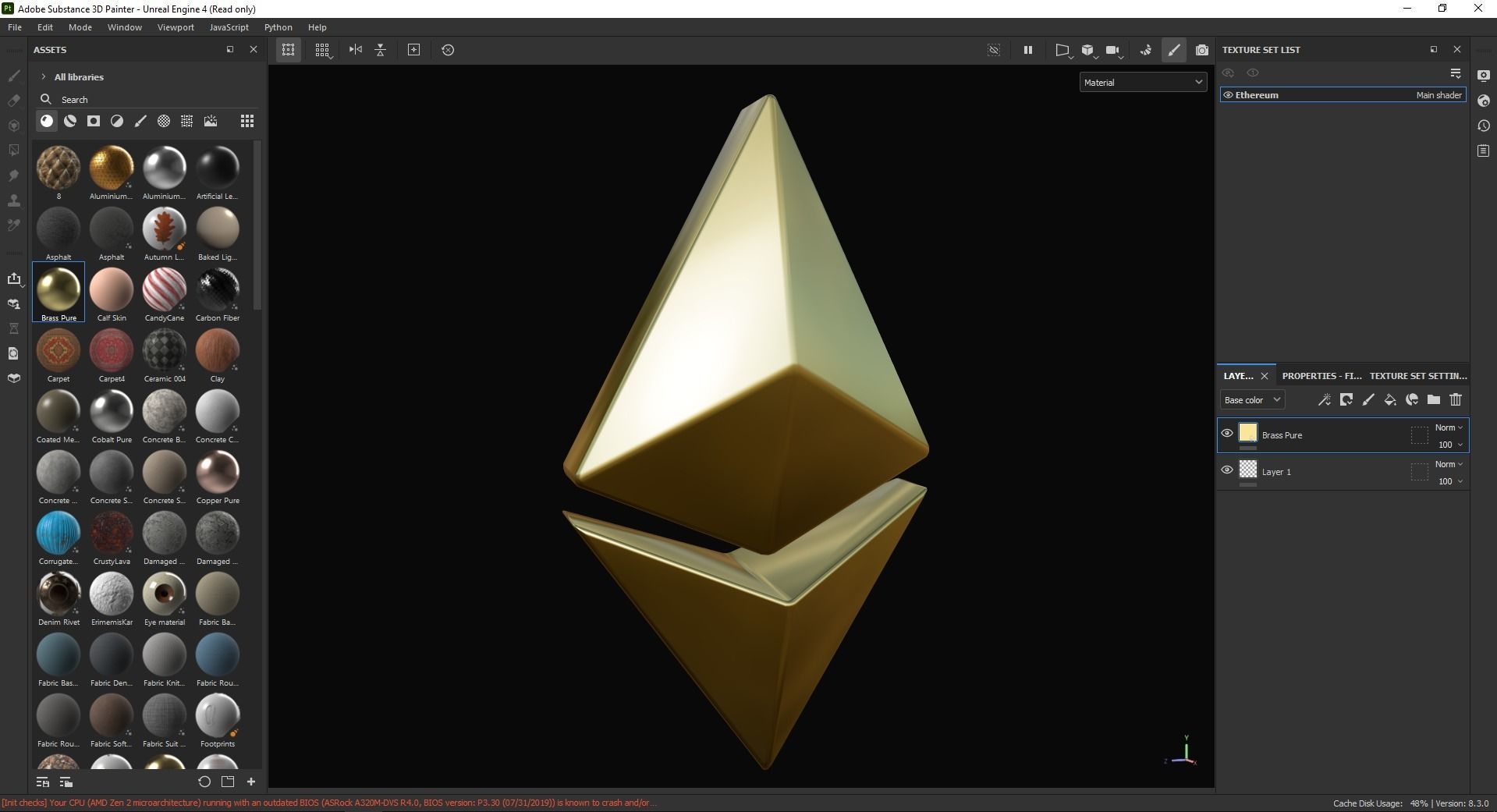Select the Smudge tool
Screen dimensions: 1497x812
coord(14,176)
